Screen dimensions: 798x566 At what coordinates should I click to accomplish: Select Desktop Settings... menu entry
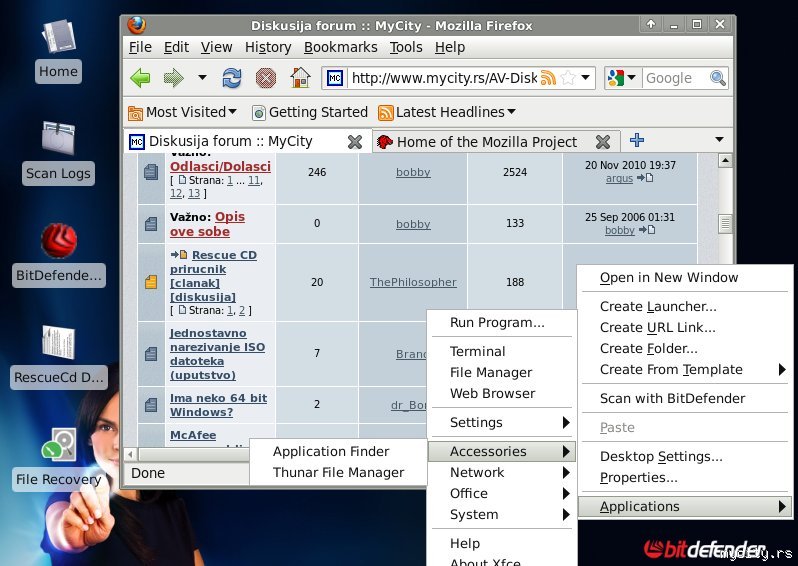[x=686, y=457]
